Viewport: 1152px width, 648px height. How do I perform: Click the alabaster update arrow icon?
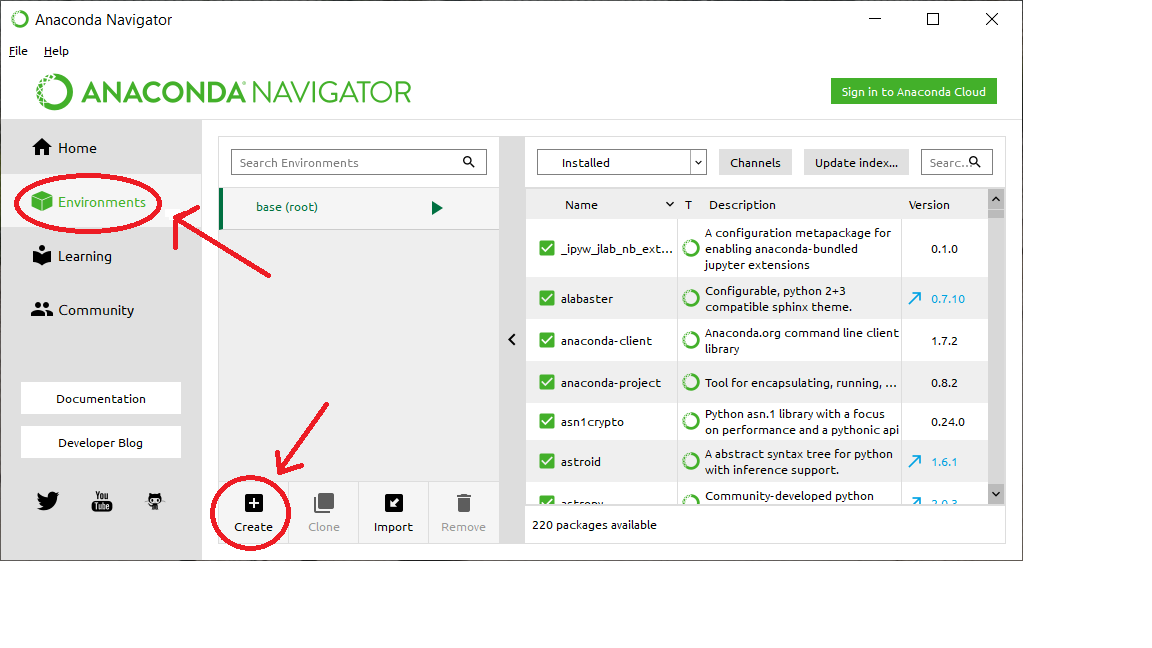(x=915, y=298)
